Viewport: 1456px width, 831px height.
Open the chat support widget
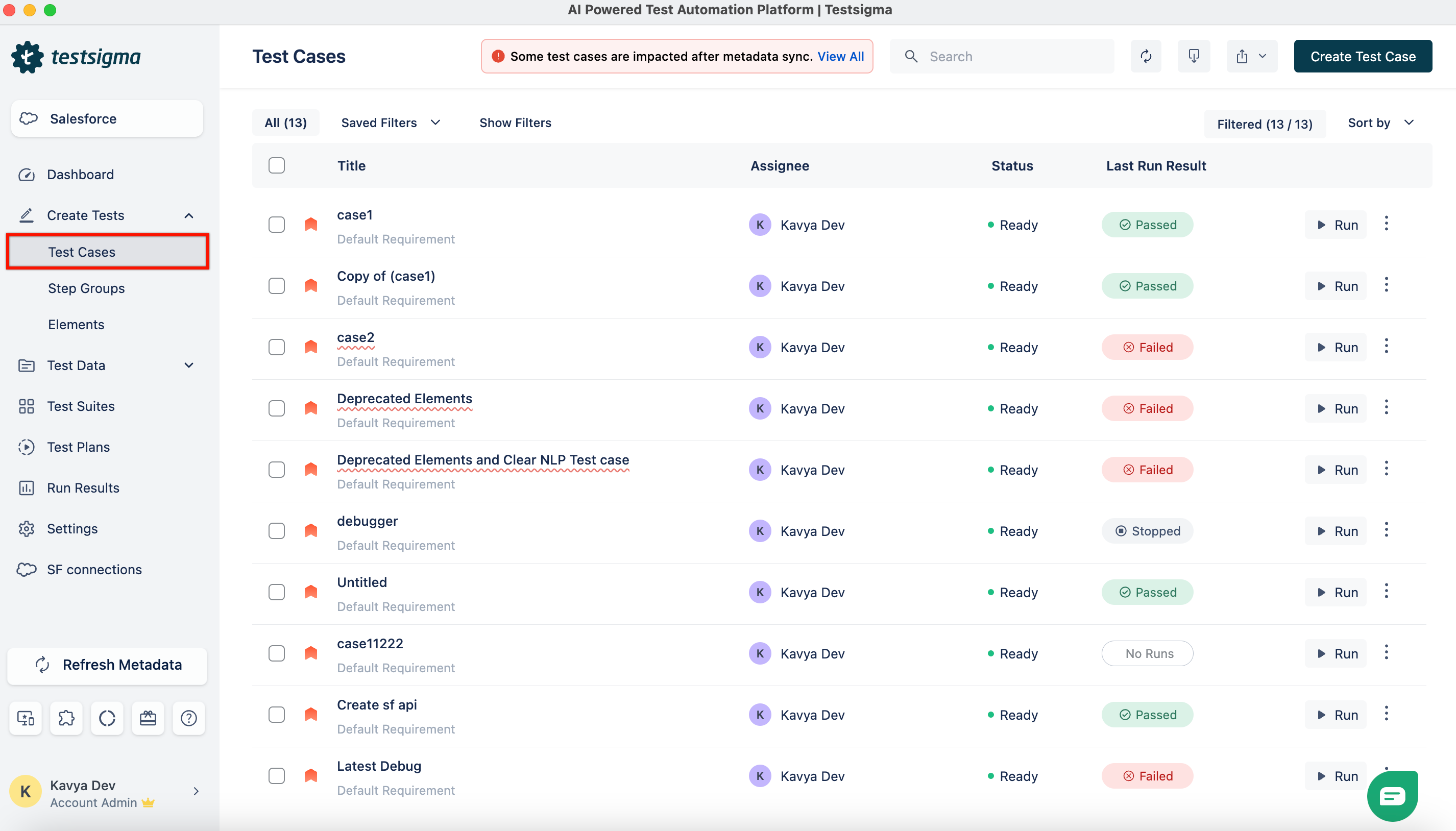[1392, 795]
